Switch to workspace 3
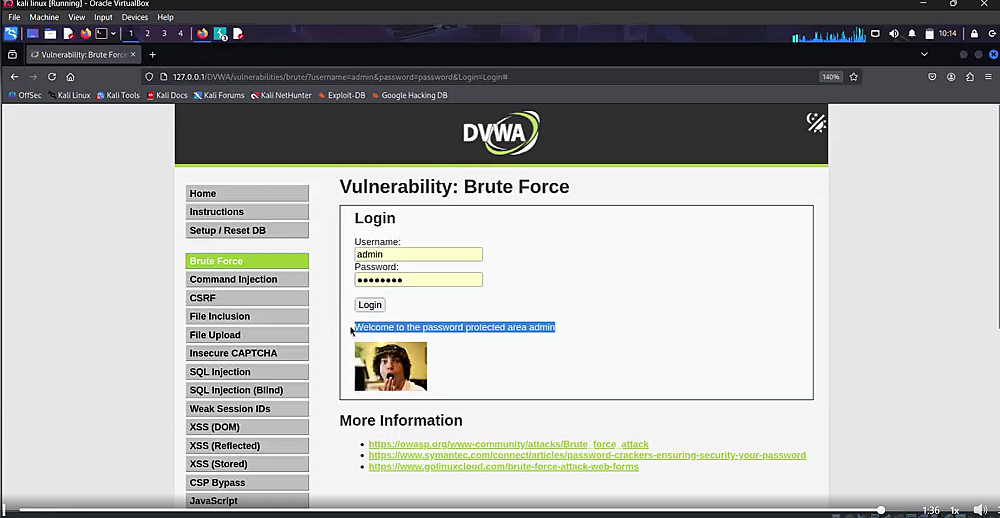This screenshot has height=518, width=1000. pyautogui.click(x=164, y=34)
